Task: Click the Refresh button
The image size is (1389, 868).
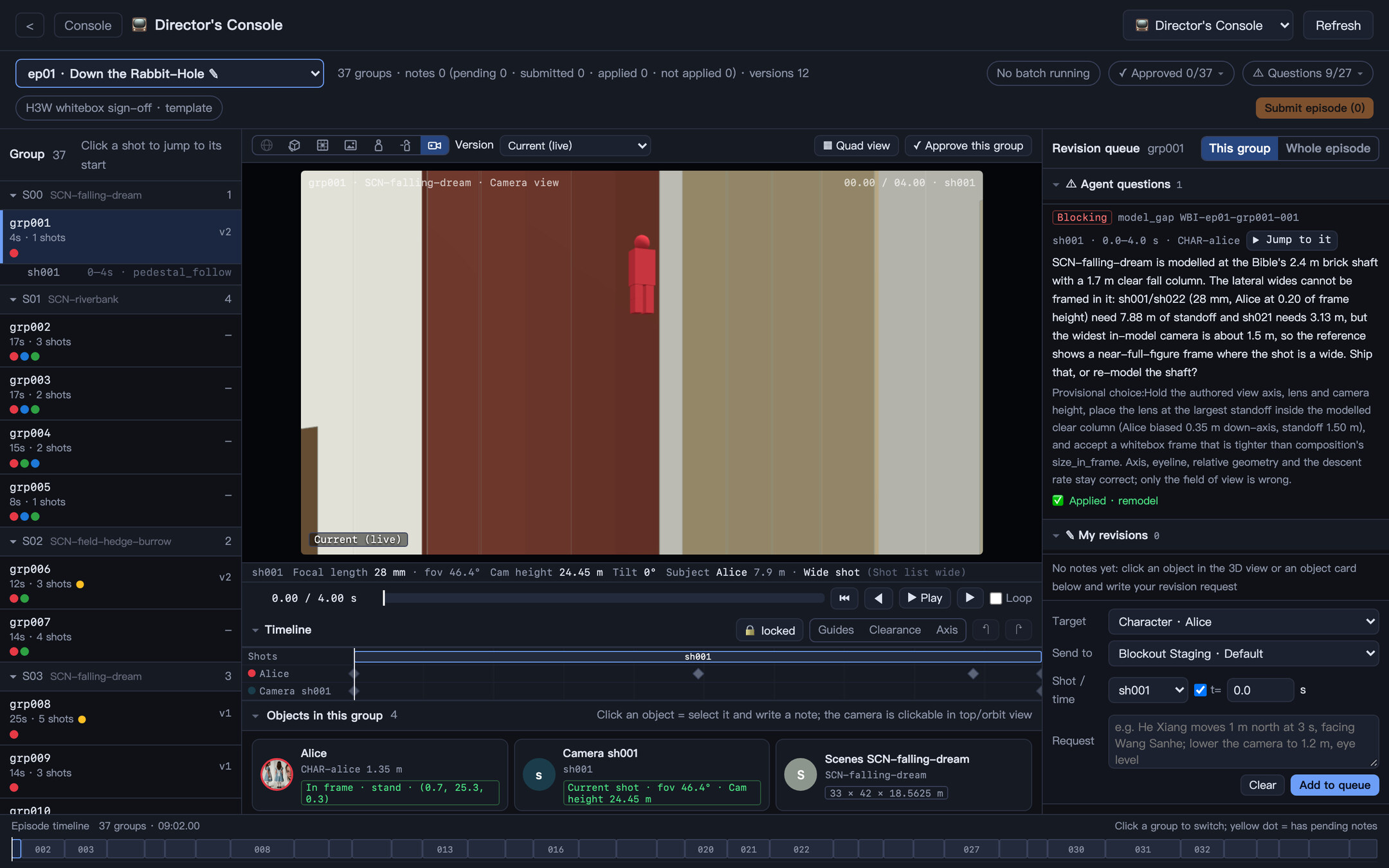Action: click(x=1338, y=26)
